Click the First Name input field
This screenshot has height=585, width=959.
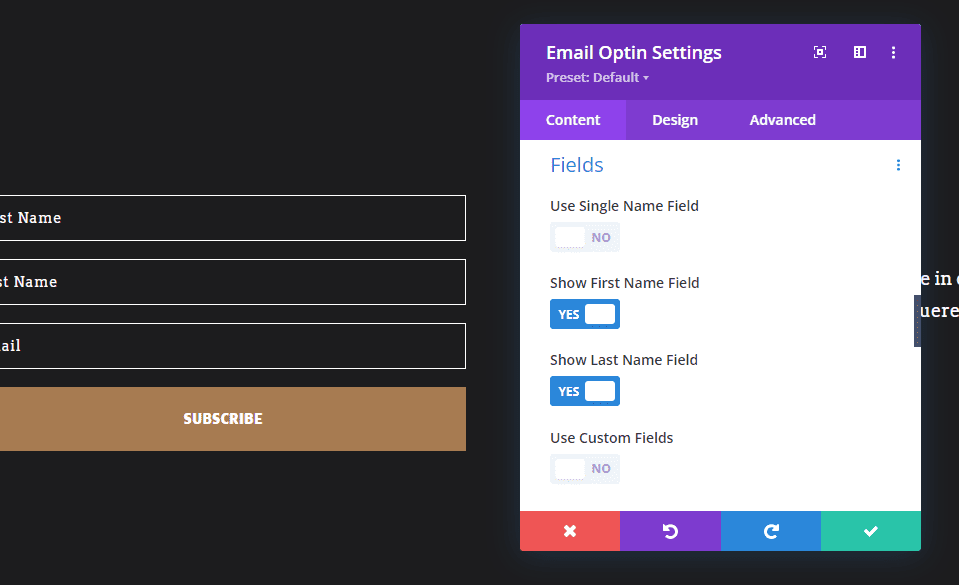[x=232, y=218]
